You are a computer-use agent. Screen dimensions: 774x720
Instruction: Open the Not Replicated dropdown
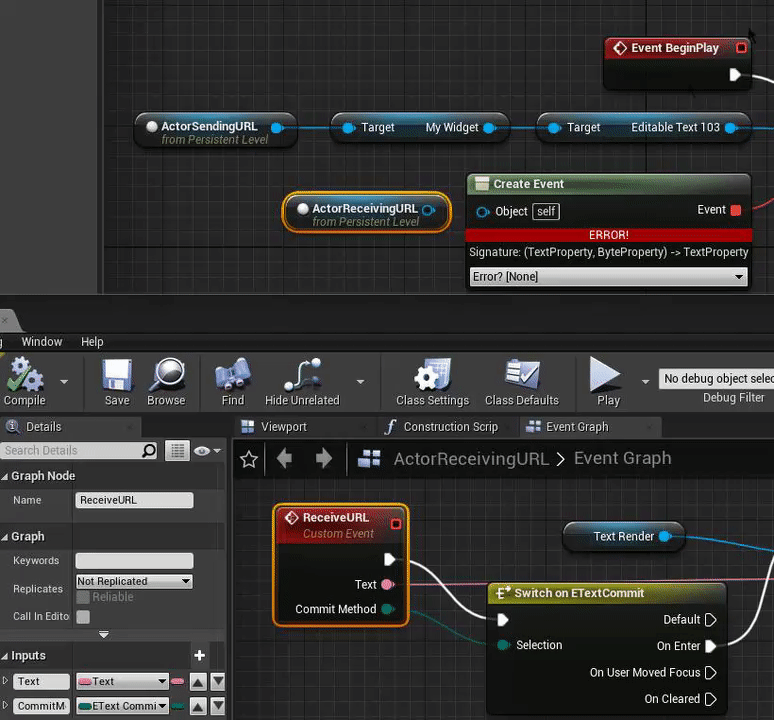tap(134, 581)
